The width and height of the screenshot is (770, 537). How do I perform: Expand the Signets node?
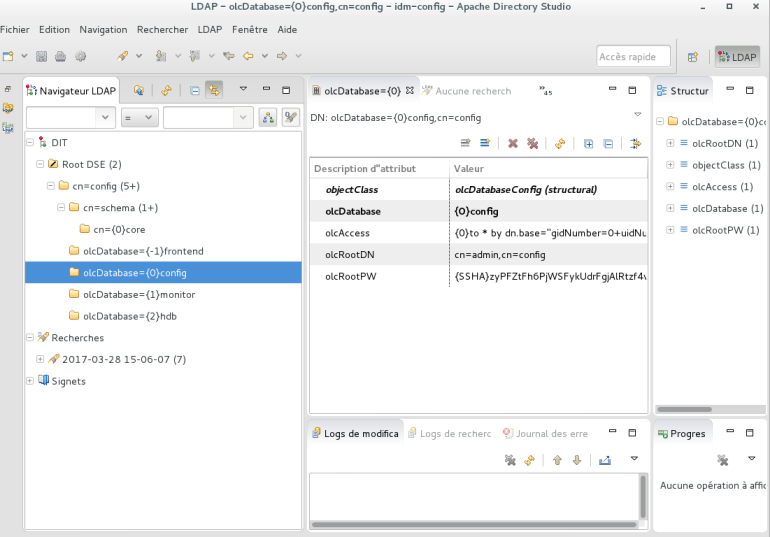pyautogui.click(x=30, y=381)
